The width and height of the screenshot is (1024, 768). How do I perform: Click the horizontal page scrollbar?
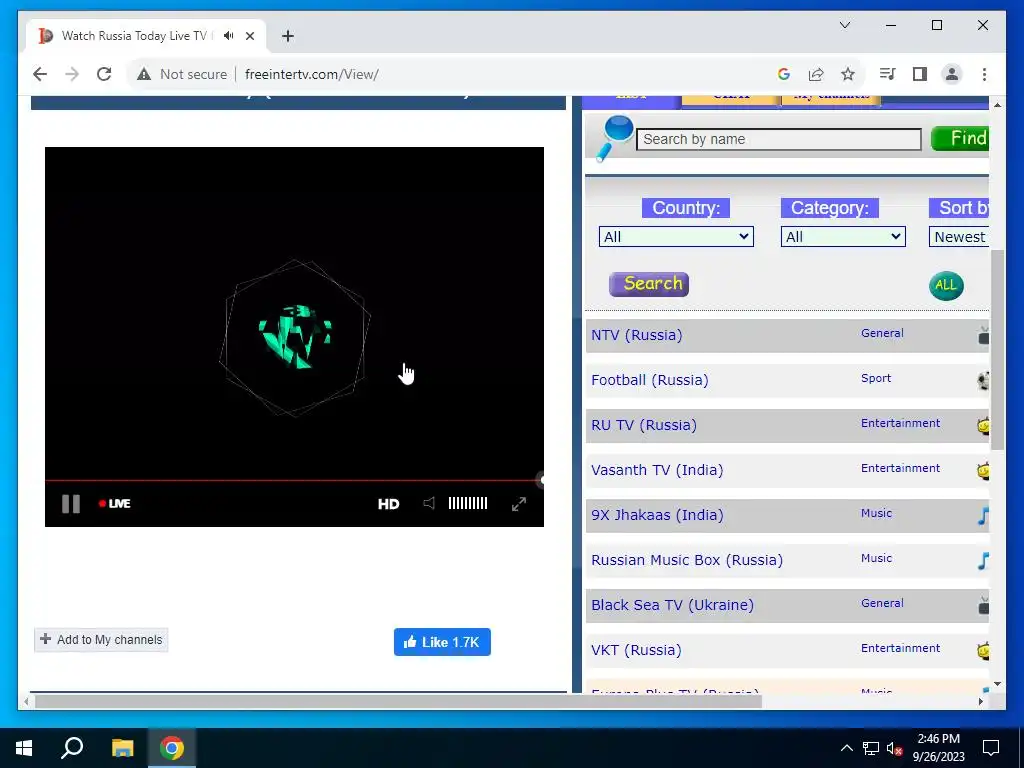pyautogui.click(x=398, y=701)
